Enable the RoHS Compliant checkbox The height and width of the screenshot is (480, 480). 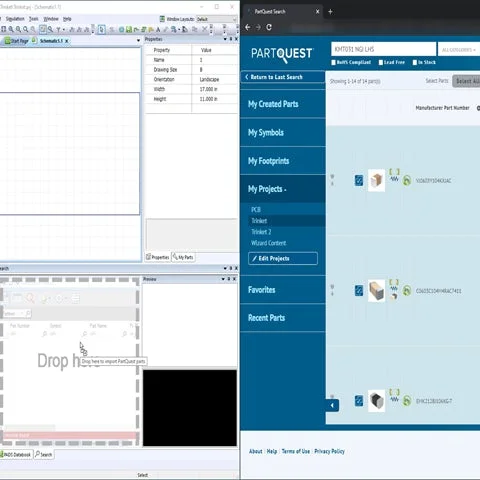click(333, 62)
